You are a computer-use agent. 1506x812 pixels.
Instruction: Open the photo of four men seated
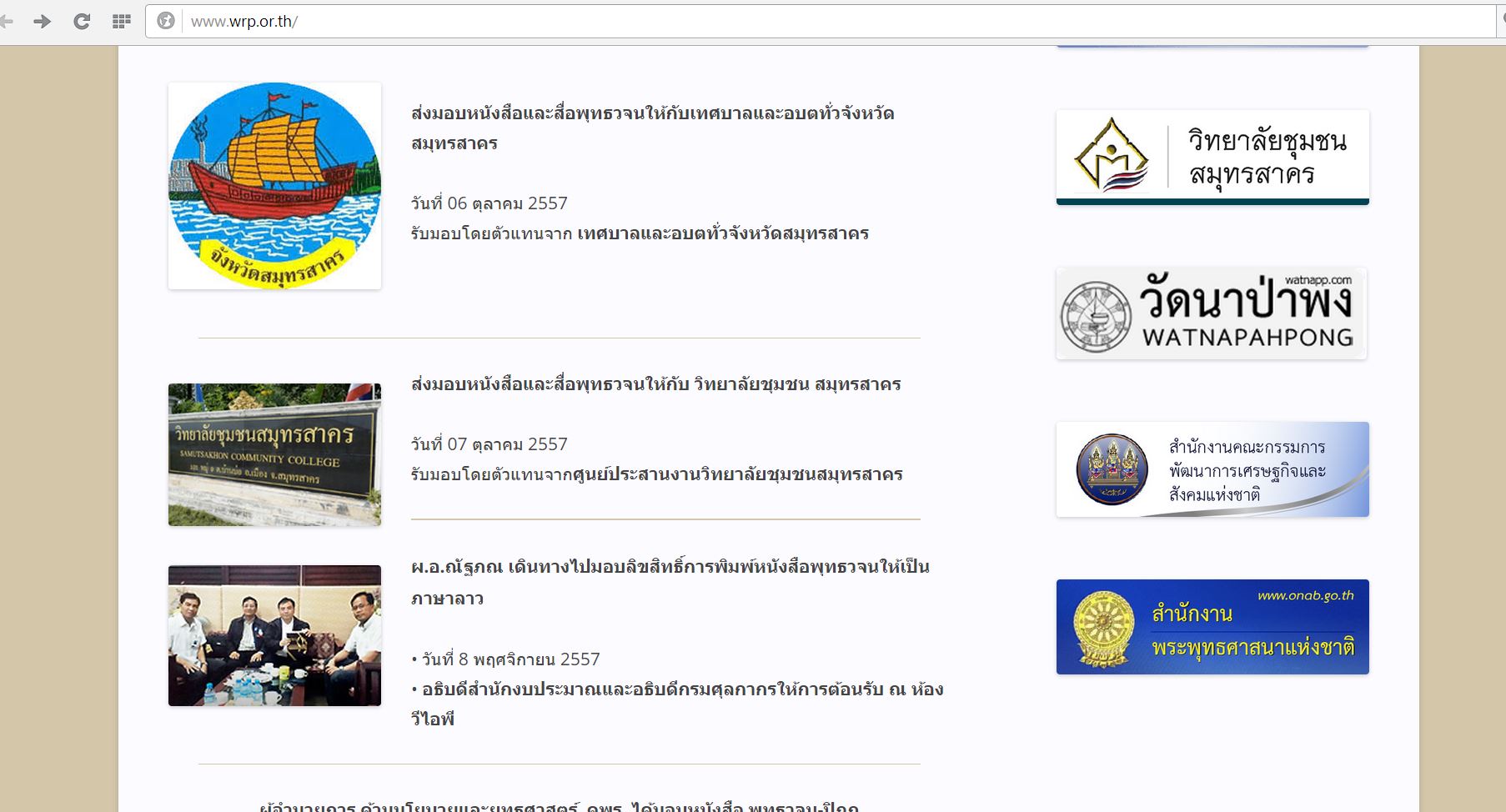(274, 635)
